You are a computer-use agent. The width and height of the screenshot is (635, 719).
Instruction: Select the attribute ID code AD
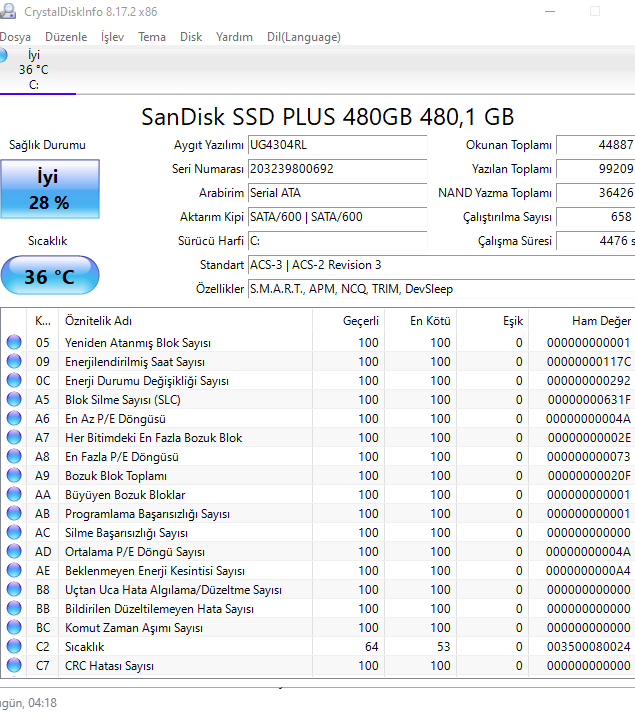[x=43, y=552]
